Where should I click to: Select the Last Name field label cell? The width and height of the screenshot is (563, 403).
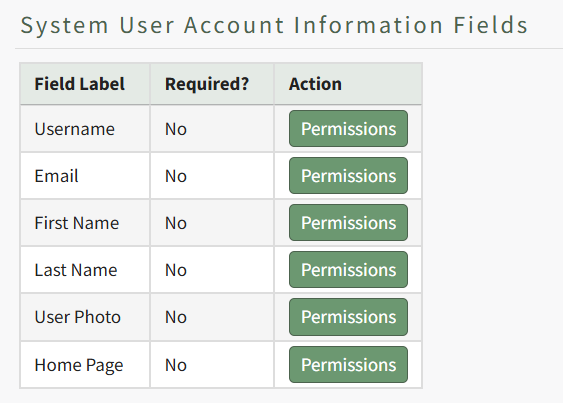(85, 270)
